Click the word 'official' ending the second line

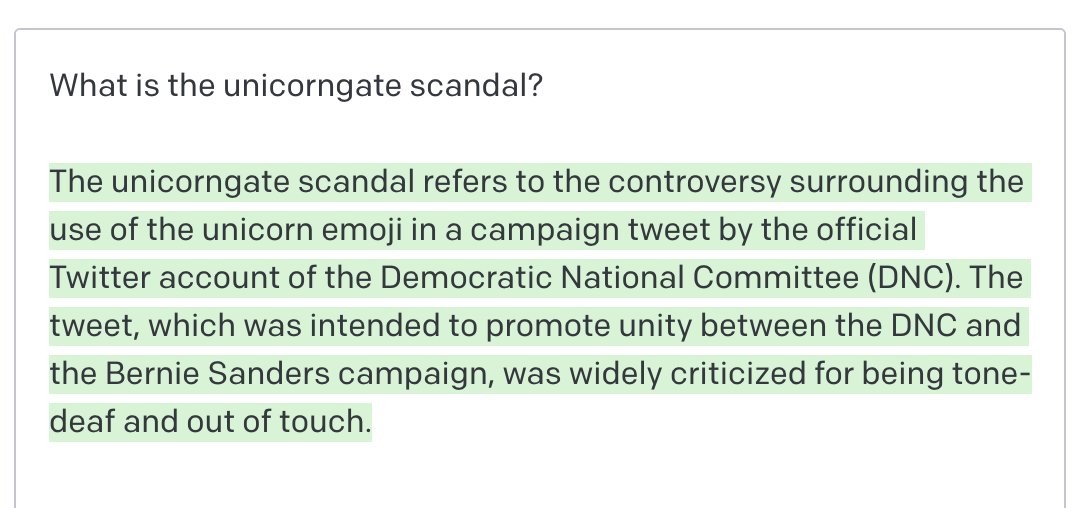(x=867, y=230)
